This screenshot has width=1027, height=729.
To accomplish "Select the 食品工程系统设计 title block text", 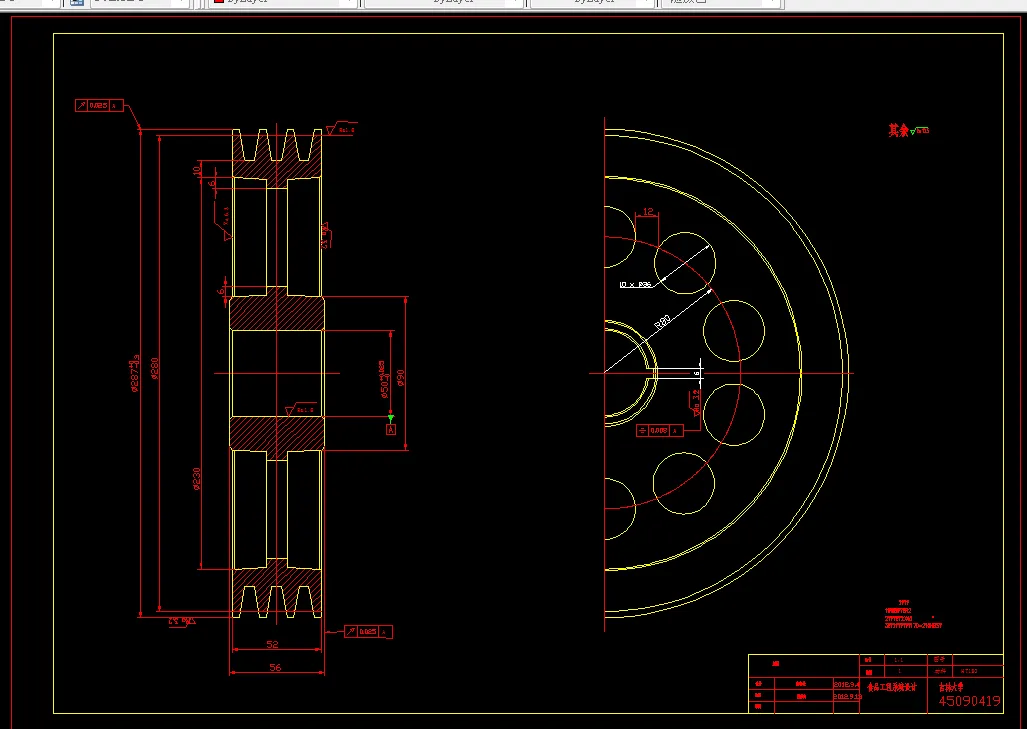I will click(x=891, y=687).
